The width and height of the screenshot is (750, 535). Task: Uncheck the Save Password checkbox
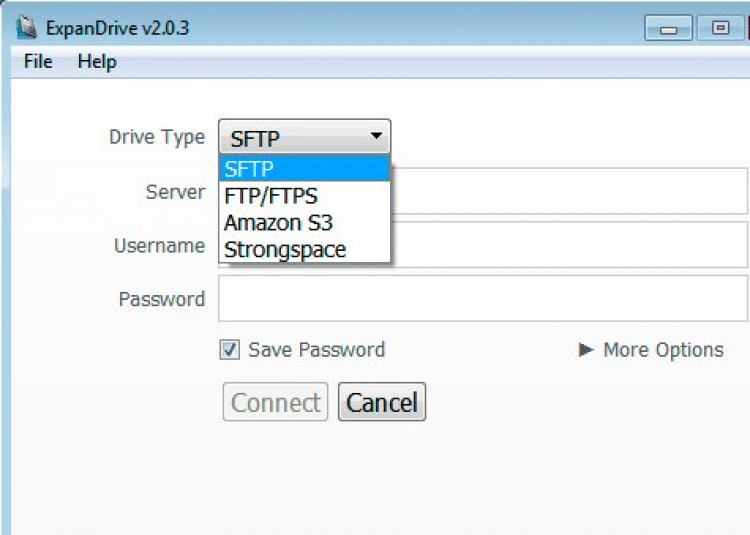230,350
